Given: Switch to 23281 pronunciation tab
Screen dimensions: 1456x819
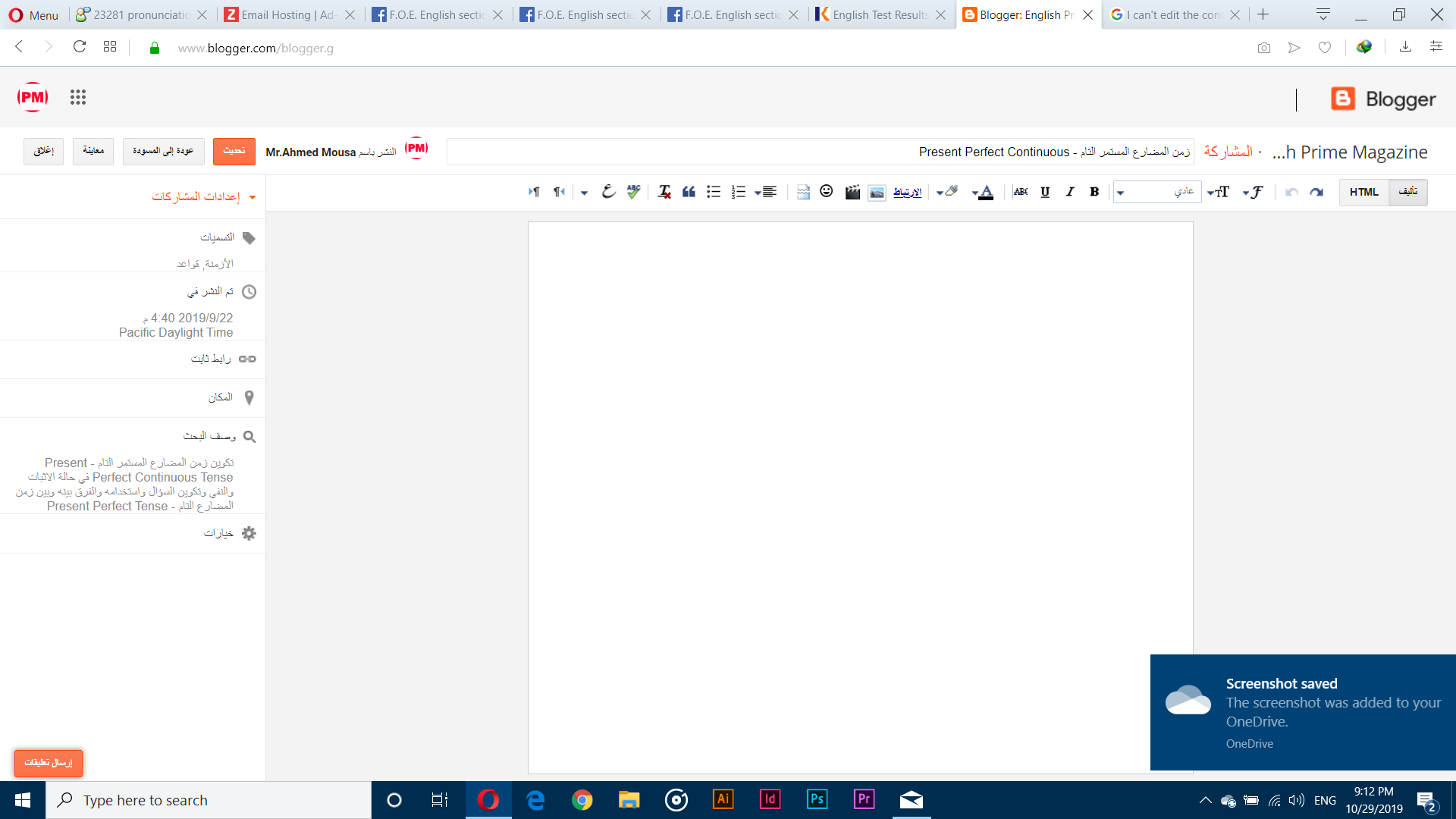Looking at the screenshot, I should (x=142, y=14).
